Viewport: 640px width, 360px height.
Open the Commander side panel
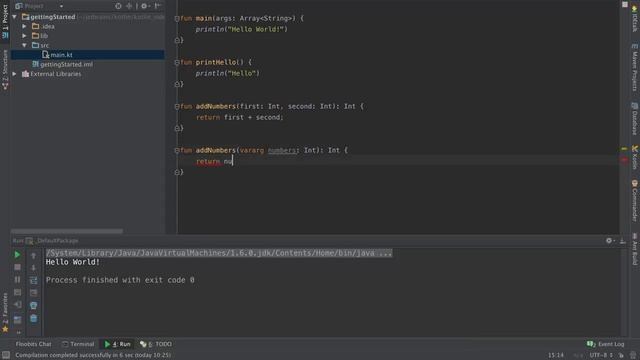click(635, 201)
